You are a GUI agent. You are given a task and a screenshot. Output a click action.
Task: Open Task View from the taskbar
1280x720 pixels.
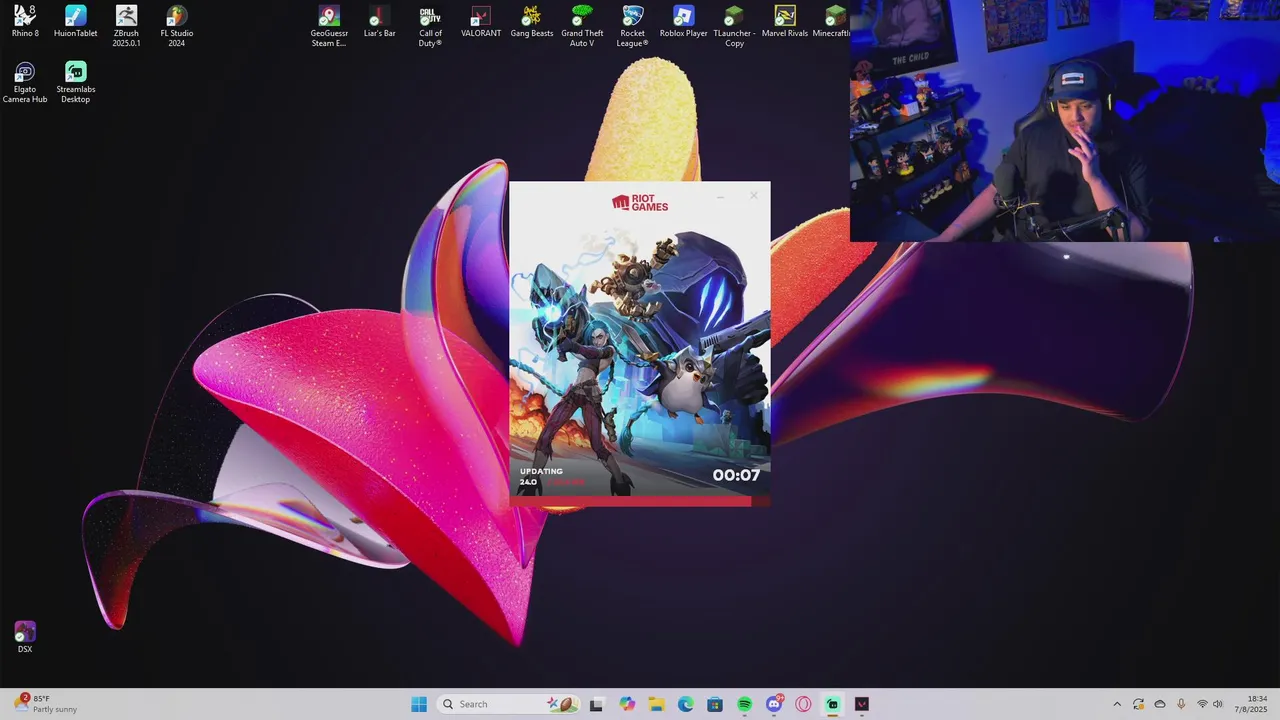pos(596,704)
